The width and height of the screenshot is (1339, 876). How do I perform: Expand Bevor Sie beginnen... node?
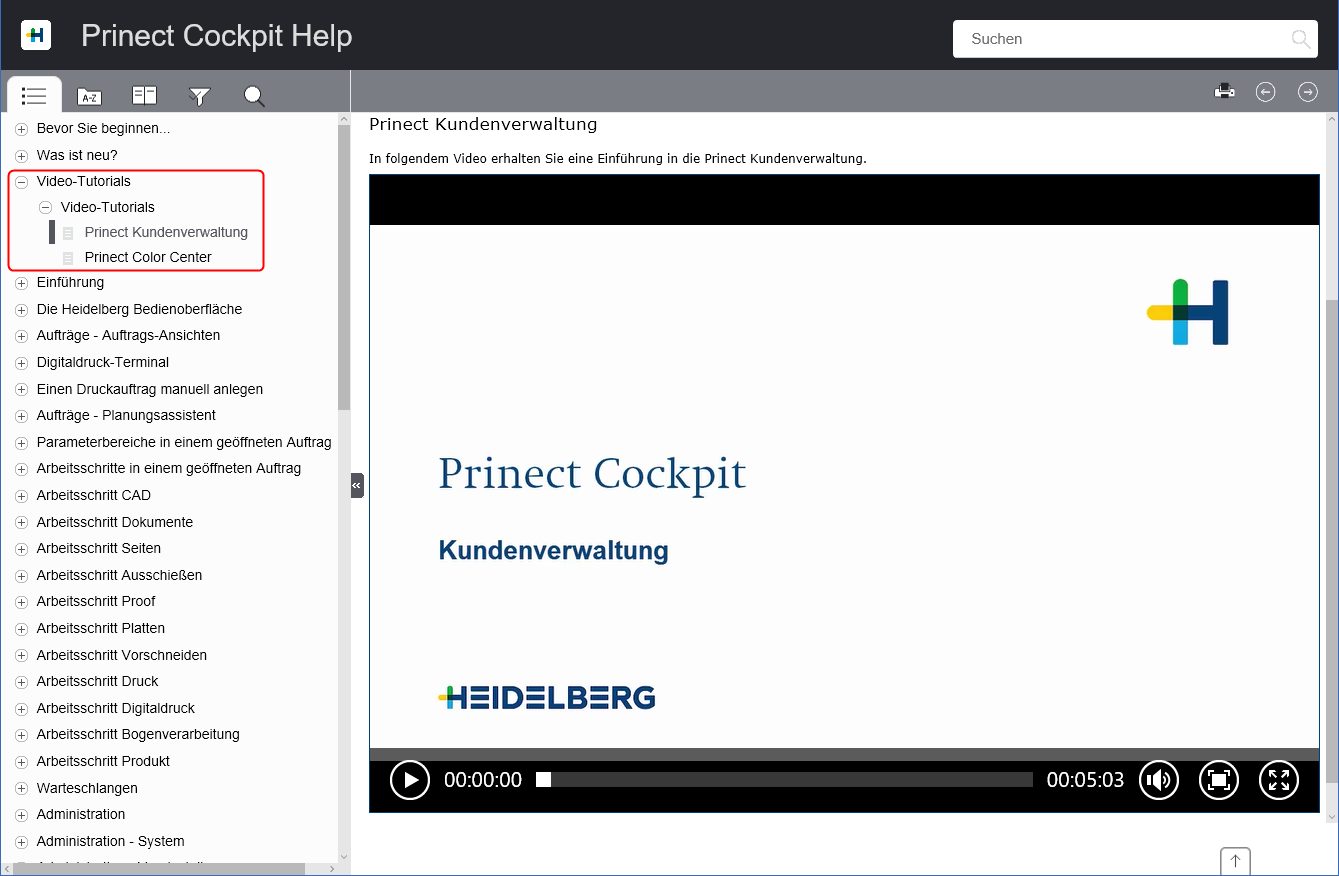pos(22,129)
